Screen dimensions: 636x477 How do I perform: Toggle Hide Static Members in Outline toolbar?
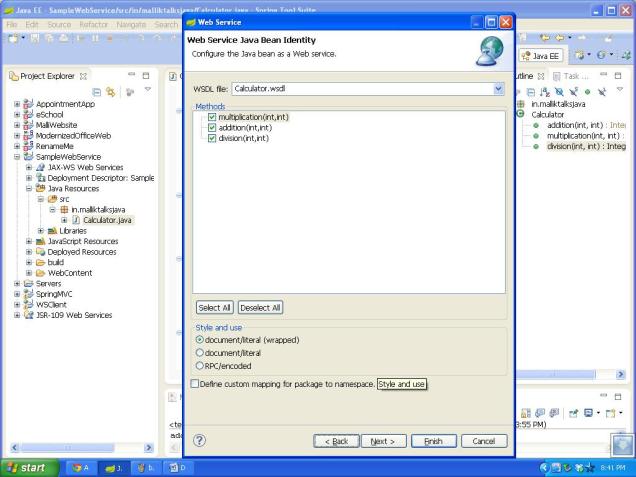click(574, 92)
